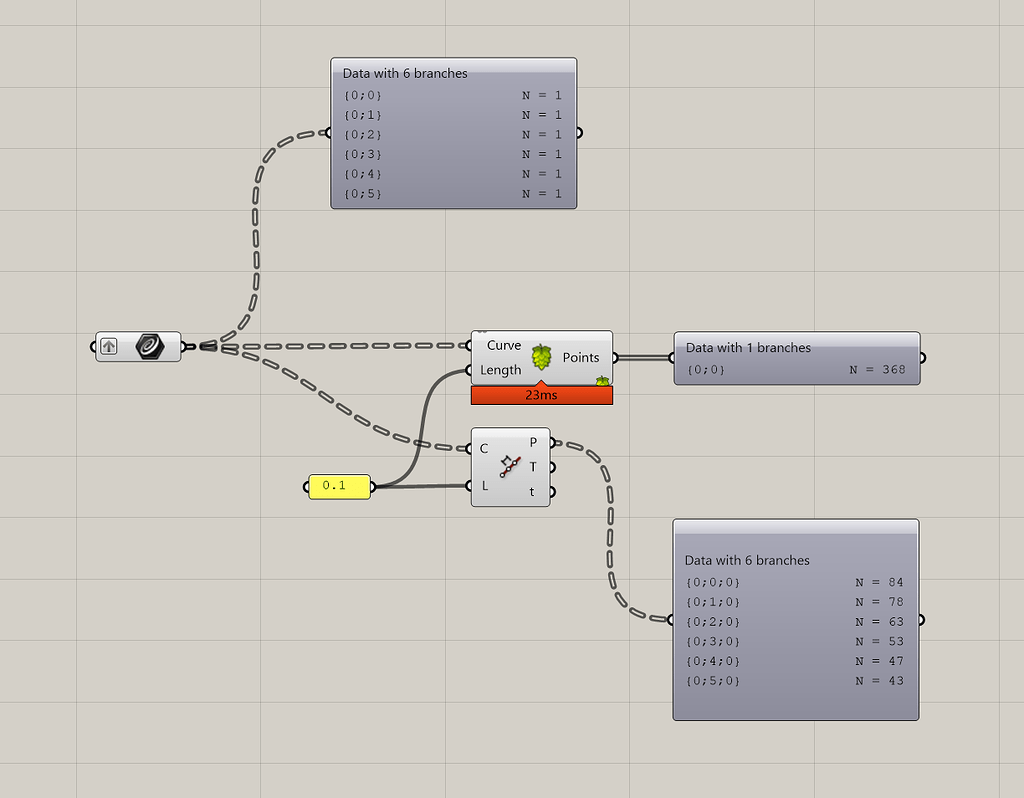This screenshot has height=798, width=1024.
Task: Click the N = 368 value
Action: tap(877, 370)
